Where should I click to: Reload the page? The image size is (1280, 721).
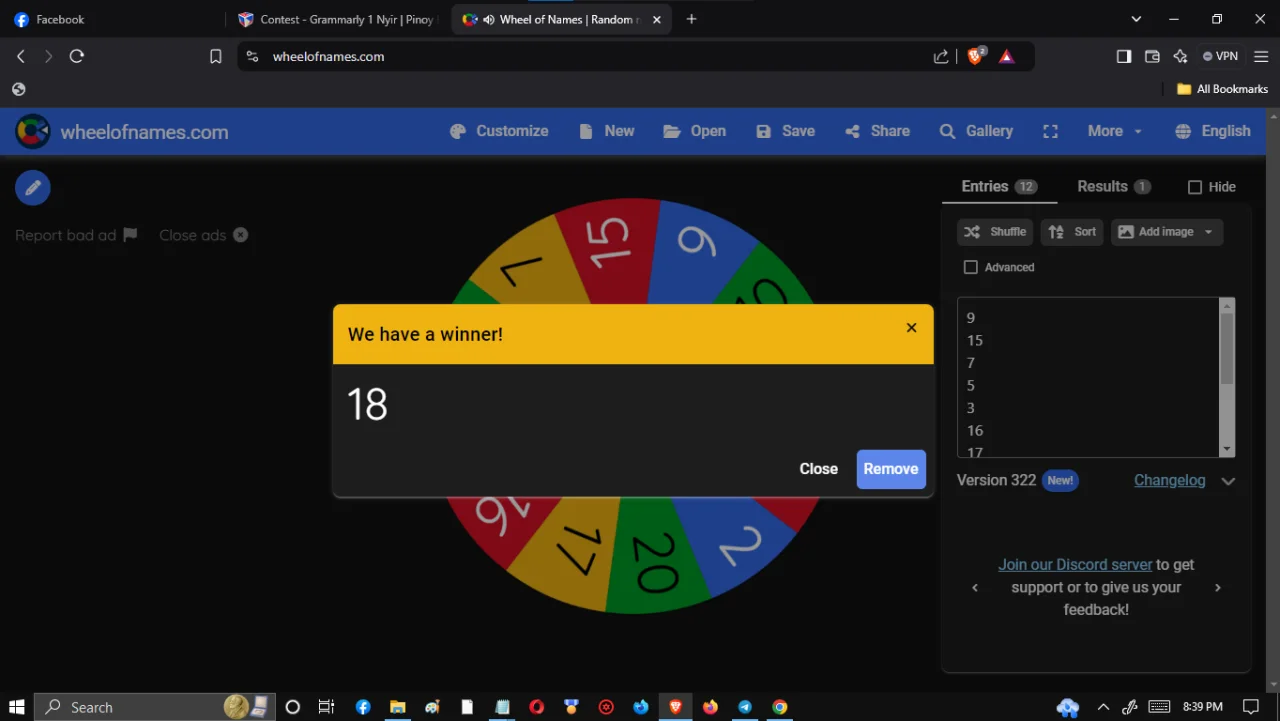click(x=77, y=57)
